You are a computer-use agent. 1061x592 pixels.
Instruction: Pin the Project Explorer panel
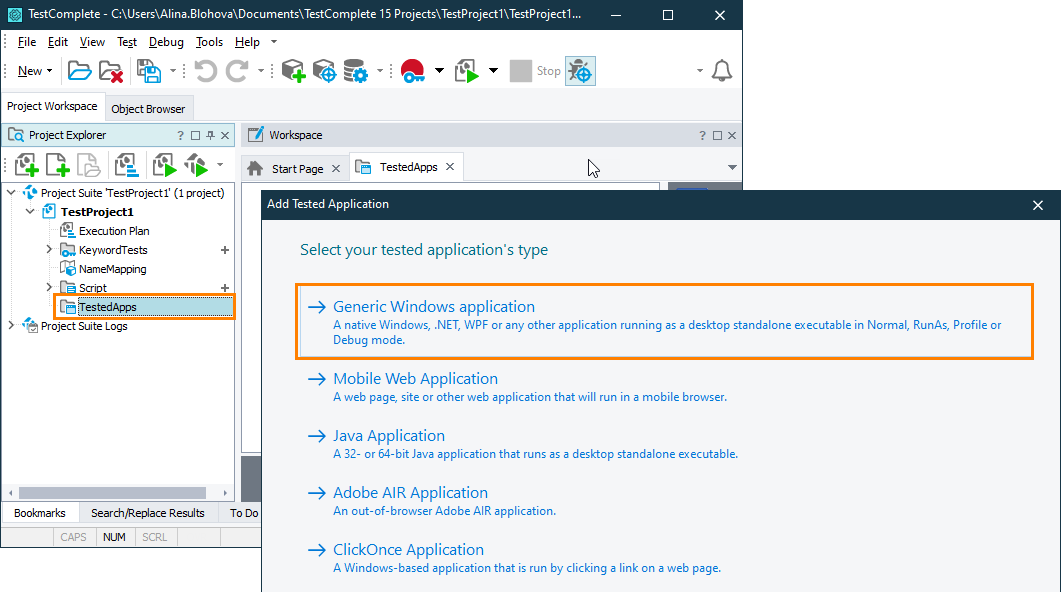pos(210,134)
